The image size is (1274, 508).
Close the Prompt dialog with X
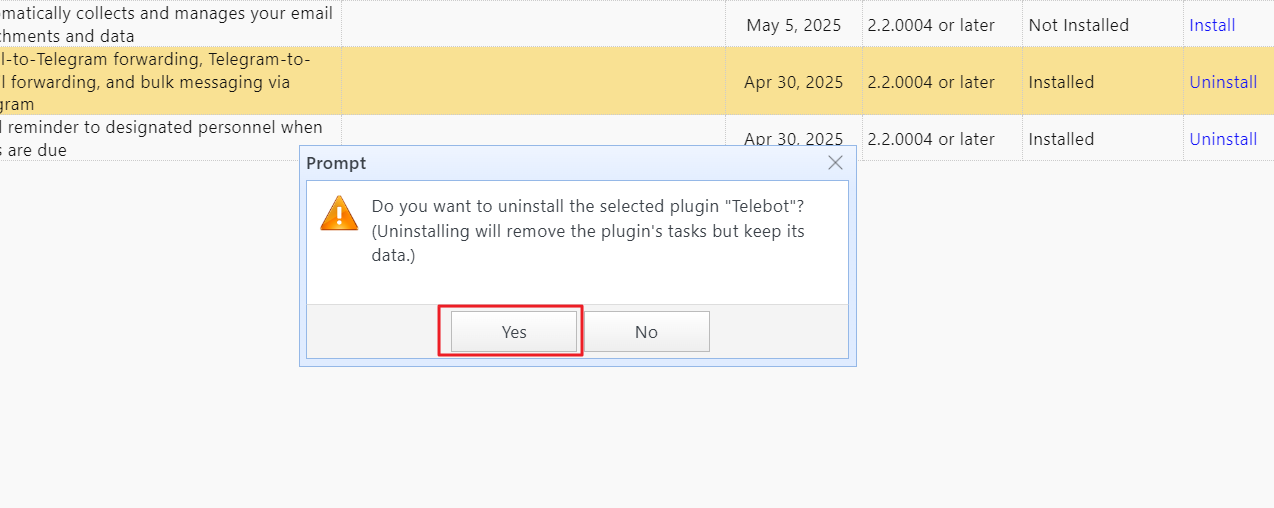tap(836, 163)
